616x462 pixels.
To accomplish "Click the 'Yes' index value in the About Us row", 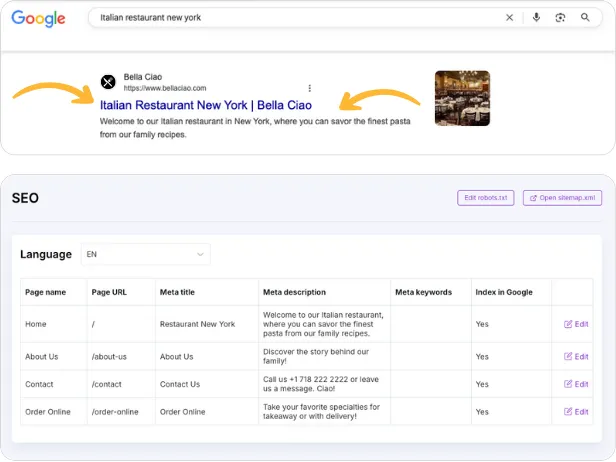I will (x=482, y=357).
